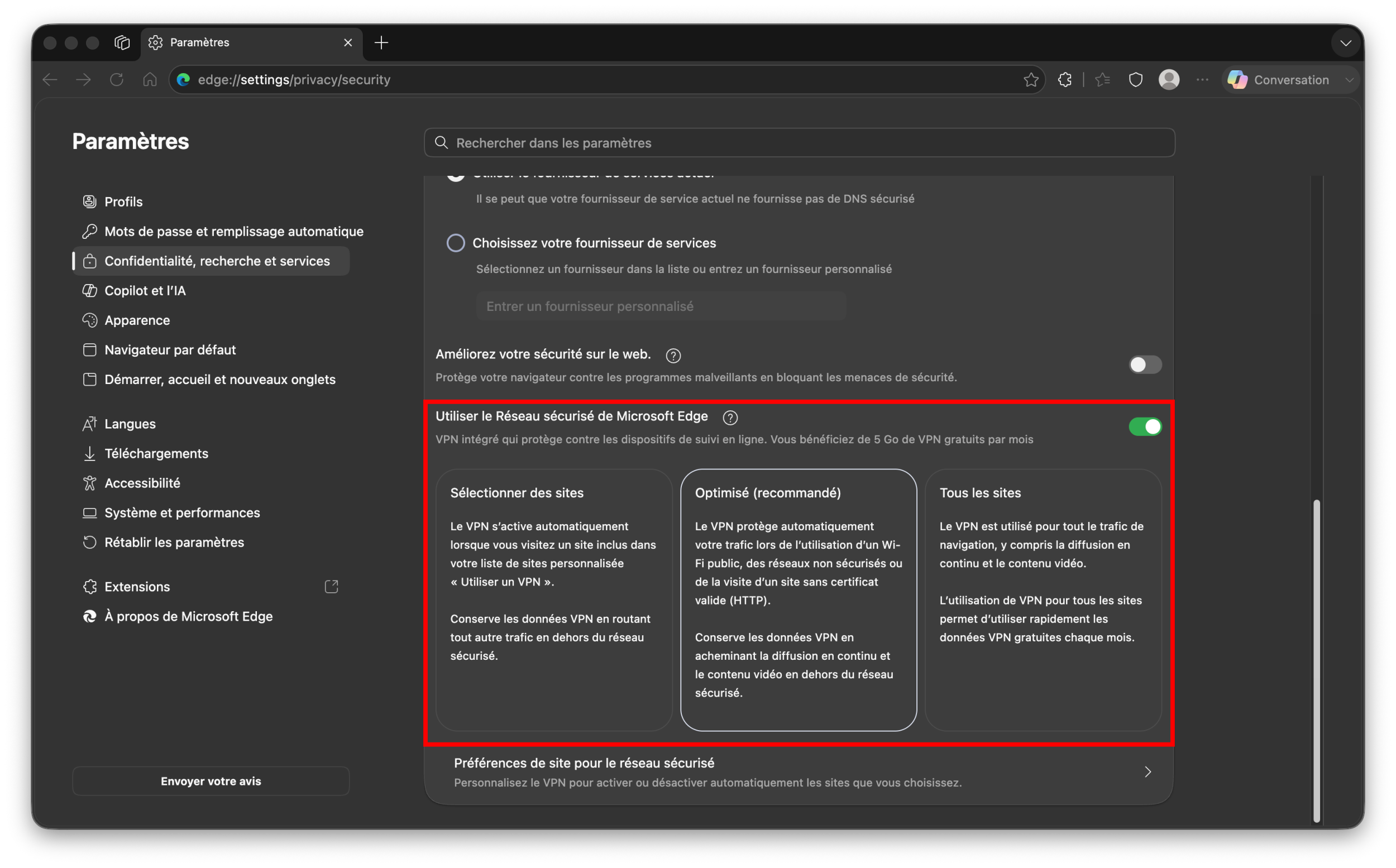This screenshot has width=1396, height=868.
Task: Click Envoyer votre avis button
Action: (211, 781)
